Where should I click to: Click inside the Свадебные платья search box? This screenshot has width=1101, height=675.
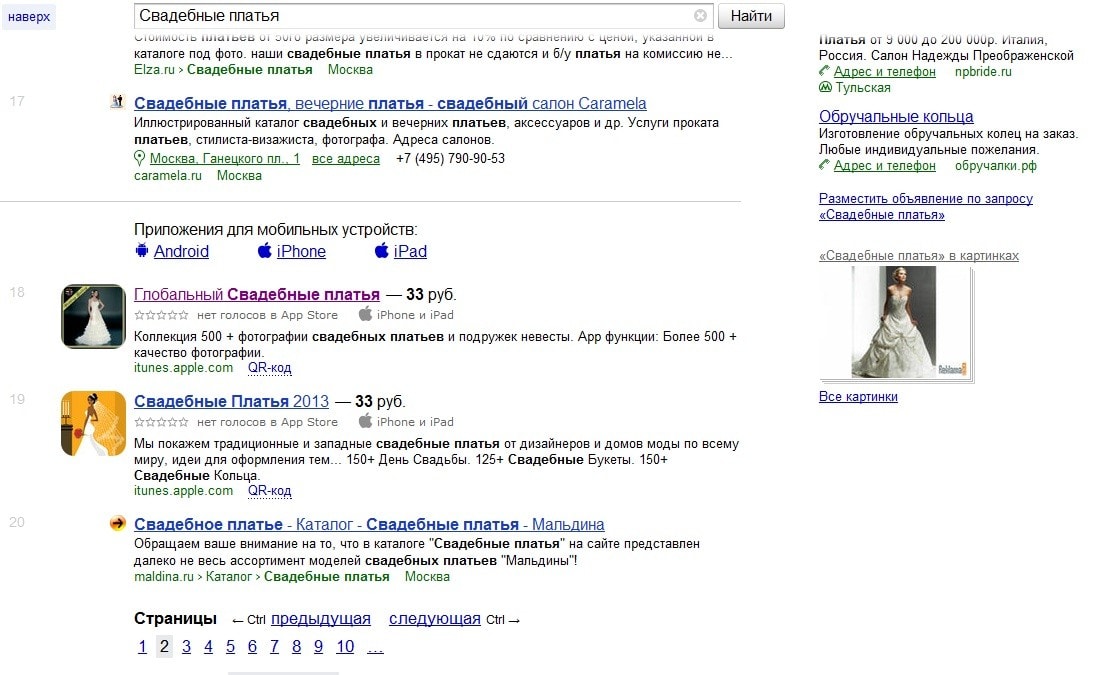tap(410, 16)
